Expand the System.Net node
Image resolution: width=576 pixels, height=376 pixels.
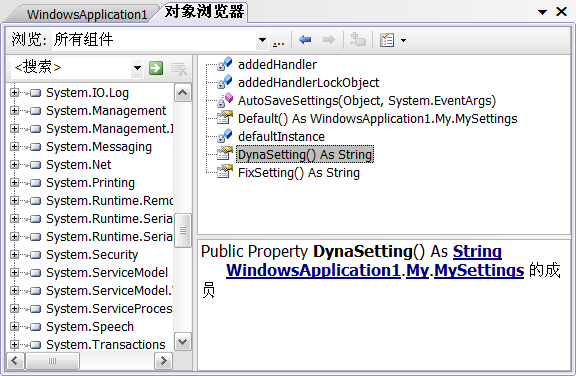(14, 165)
